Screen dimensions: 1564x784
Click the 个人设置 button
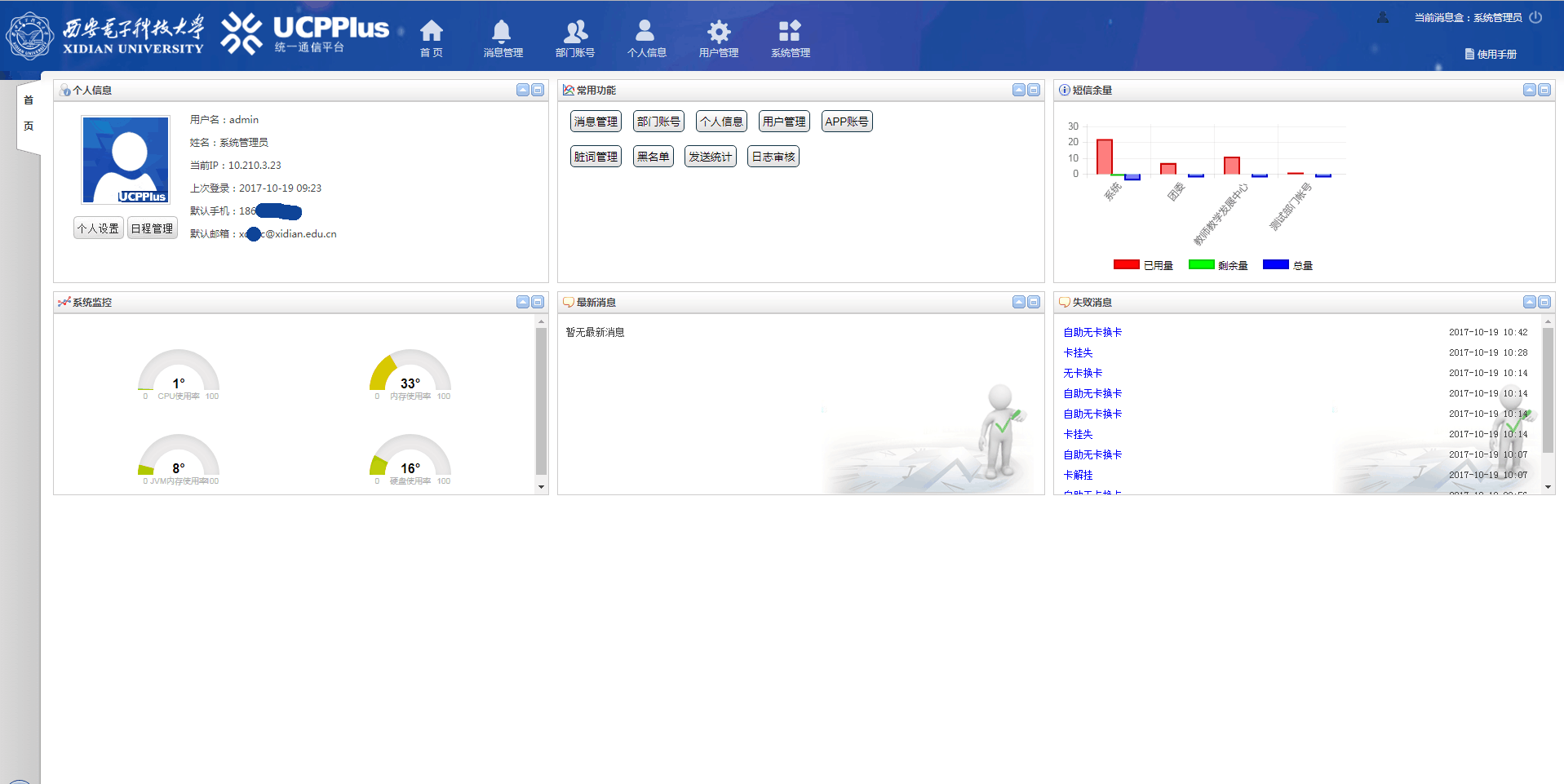pyautogui.click(x=98, y=228)
